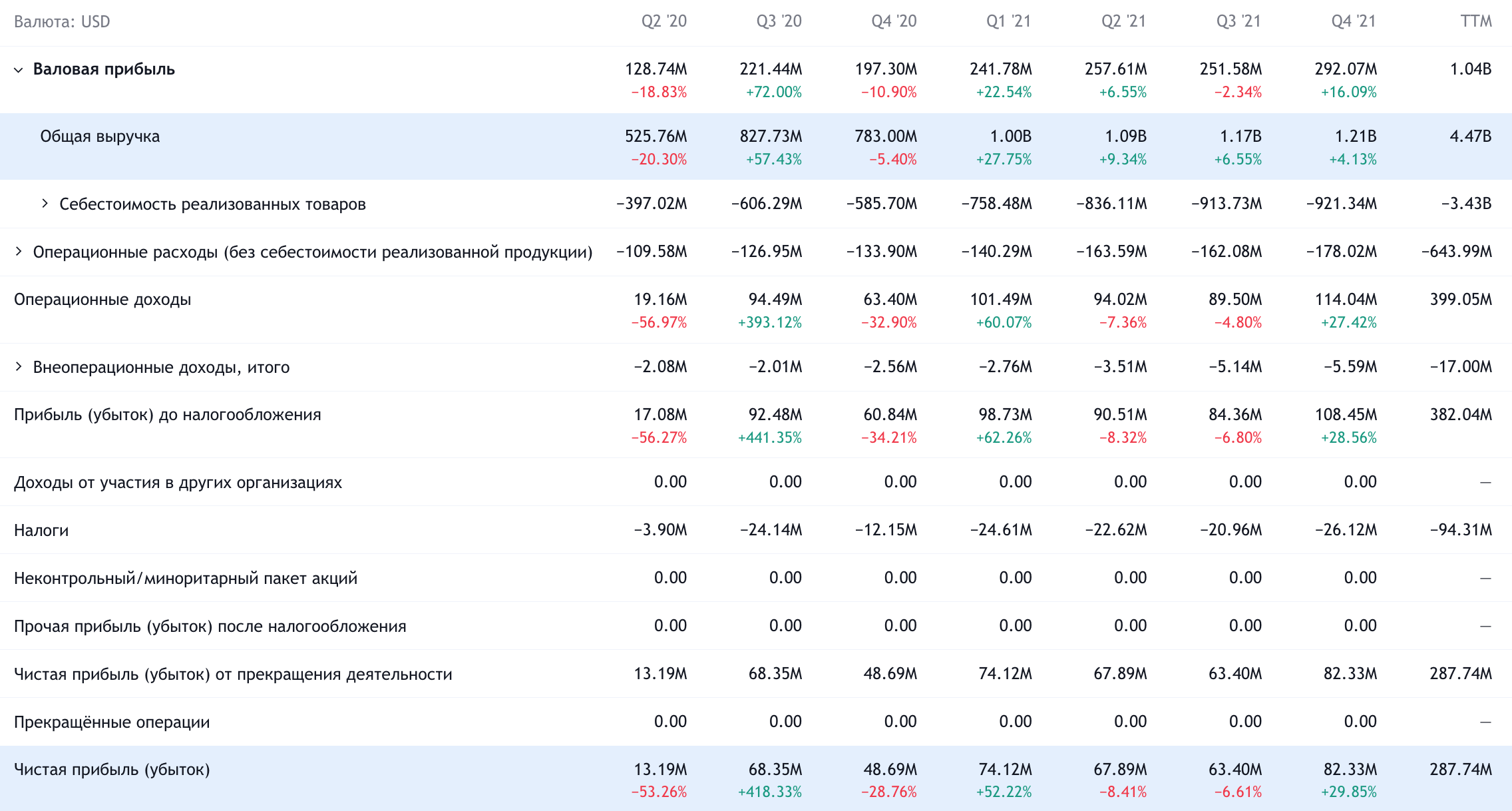This screenshot has width=1512, height=811.
Task: Select pretax profit value 17.08M
Action: pos(660,415)
